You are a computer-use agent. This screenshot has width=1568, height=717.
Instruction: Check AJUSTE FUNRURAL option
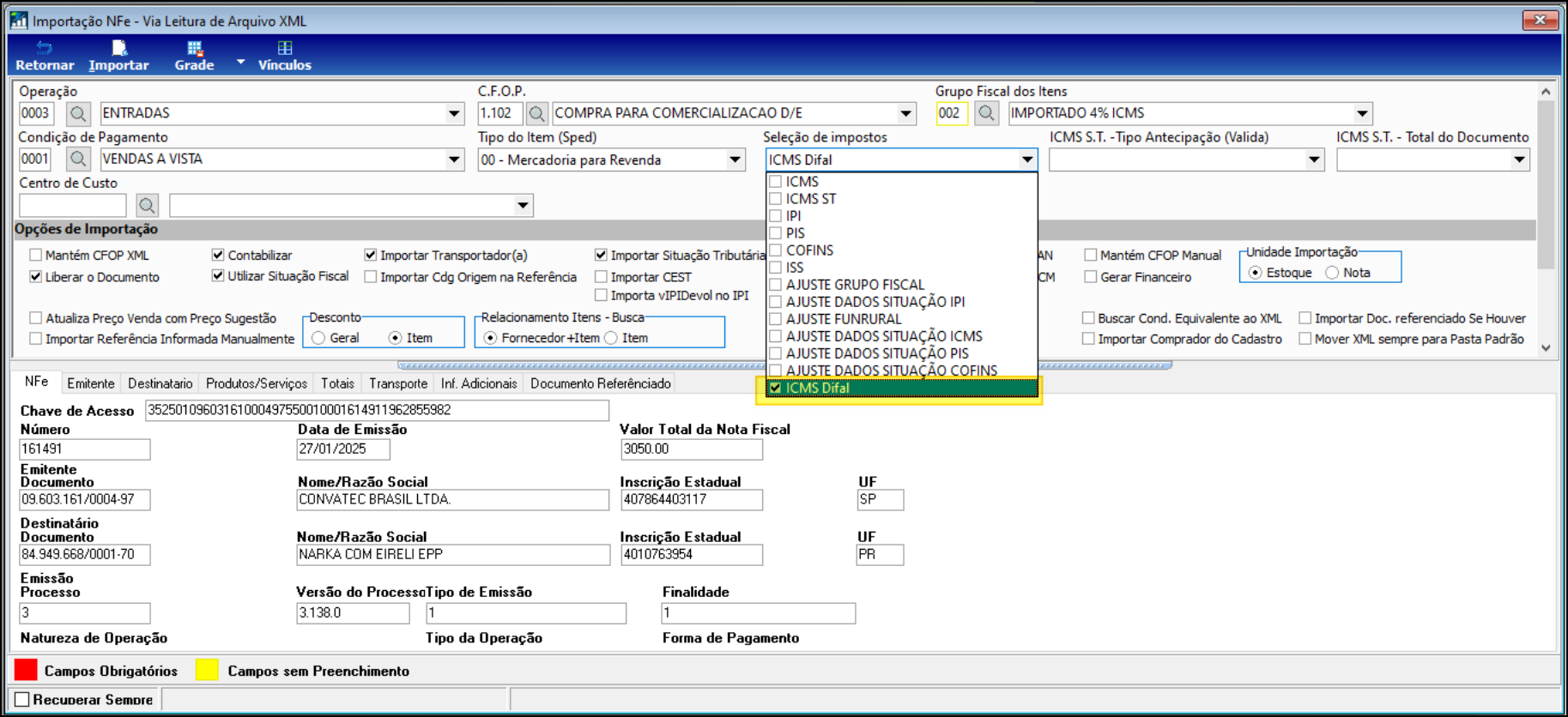[x=775, y=318]
